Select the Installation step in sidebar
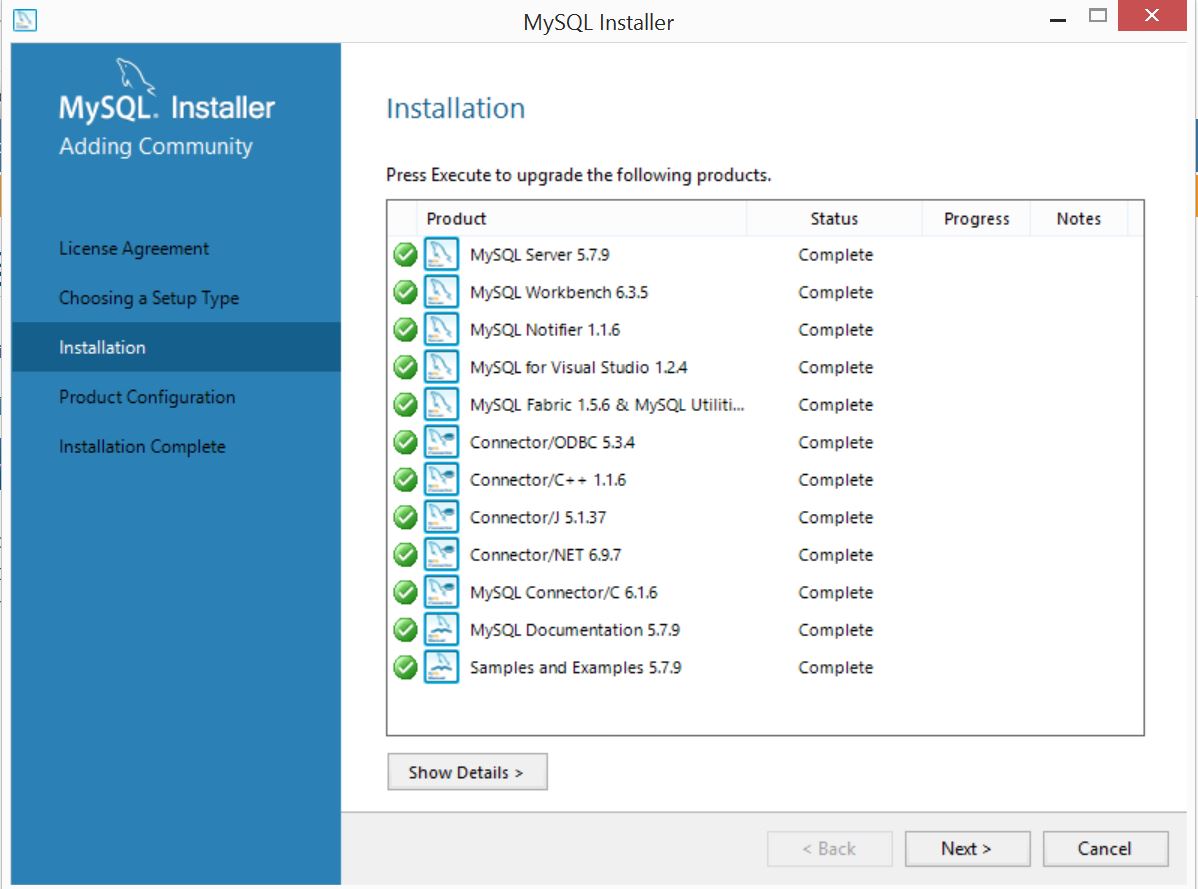The width and height of the screenshot is (1198, 889). pos(176,347)
